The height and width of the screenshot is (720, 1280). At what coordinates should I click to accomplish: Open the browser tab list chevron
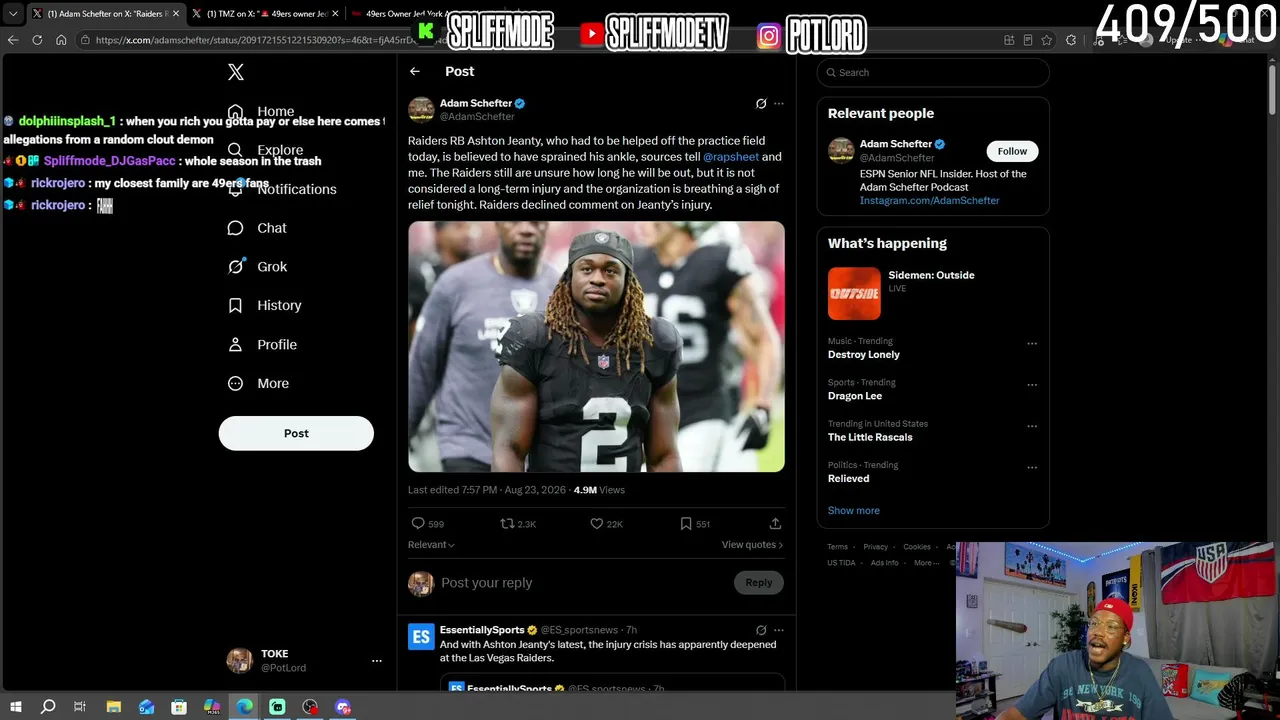pyautogui.click(x=13, y=14)
